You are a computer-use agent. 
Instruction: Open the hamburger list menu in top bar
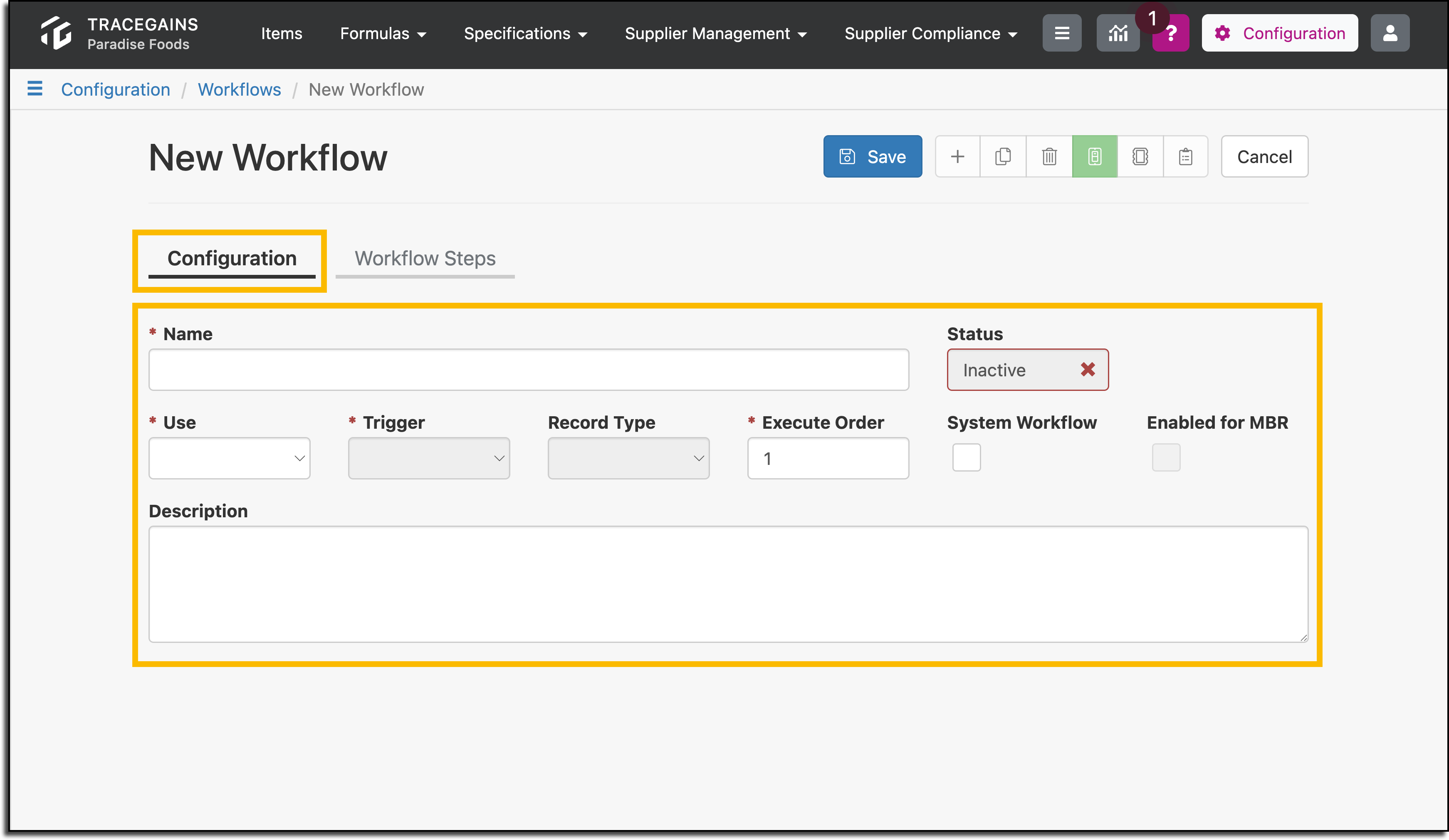(x=1061, y=33)
